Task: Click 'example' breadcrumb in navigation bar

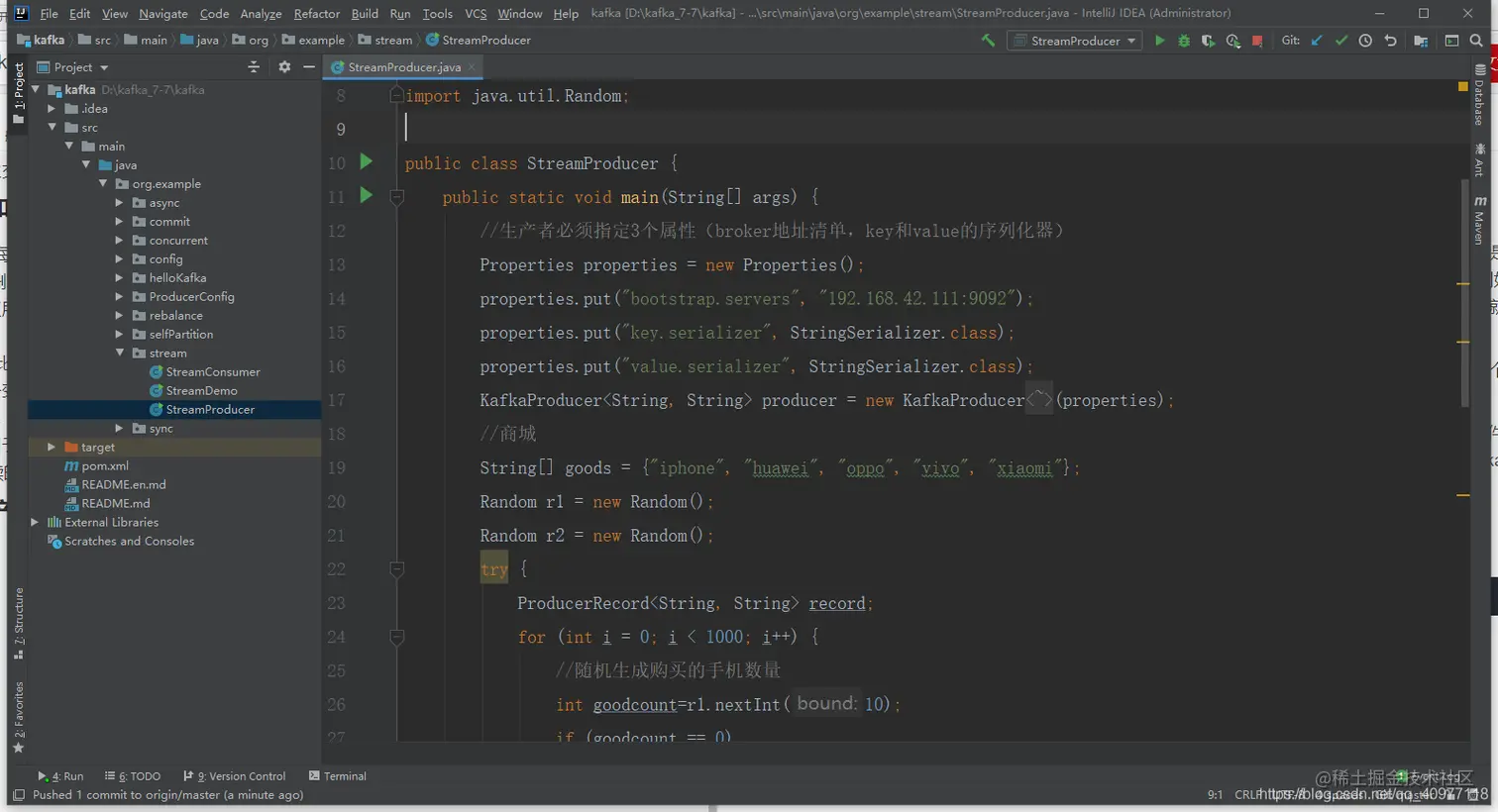Action: click(313, 41)
